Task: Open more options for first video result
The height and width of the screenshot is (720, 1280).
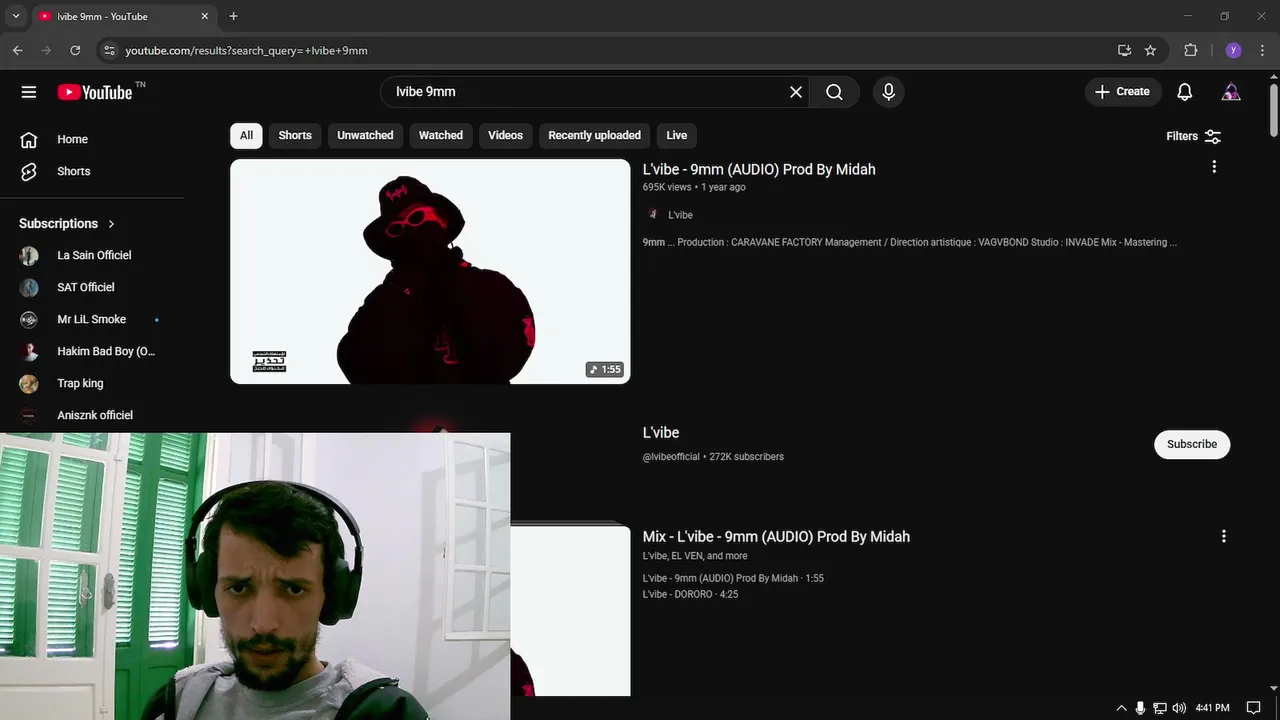Action: (x=1214, y=167)
